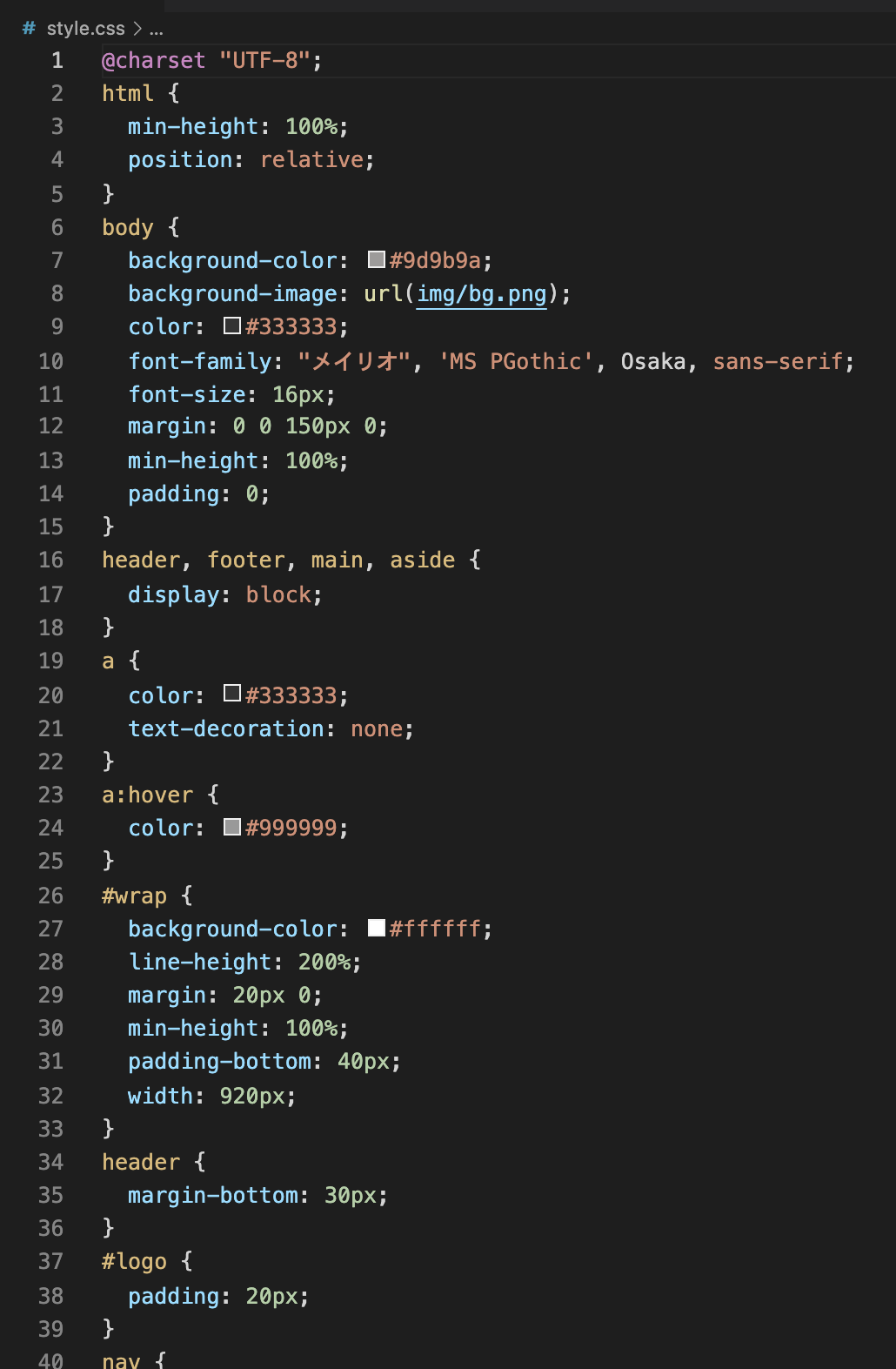Click body color #333333 swatch
The height and width of the screenshot is (1369, 896).
tap(232, 325)
